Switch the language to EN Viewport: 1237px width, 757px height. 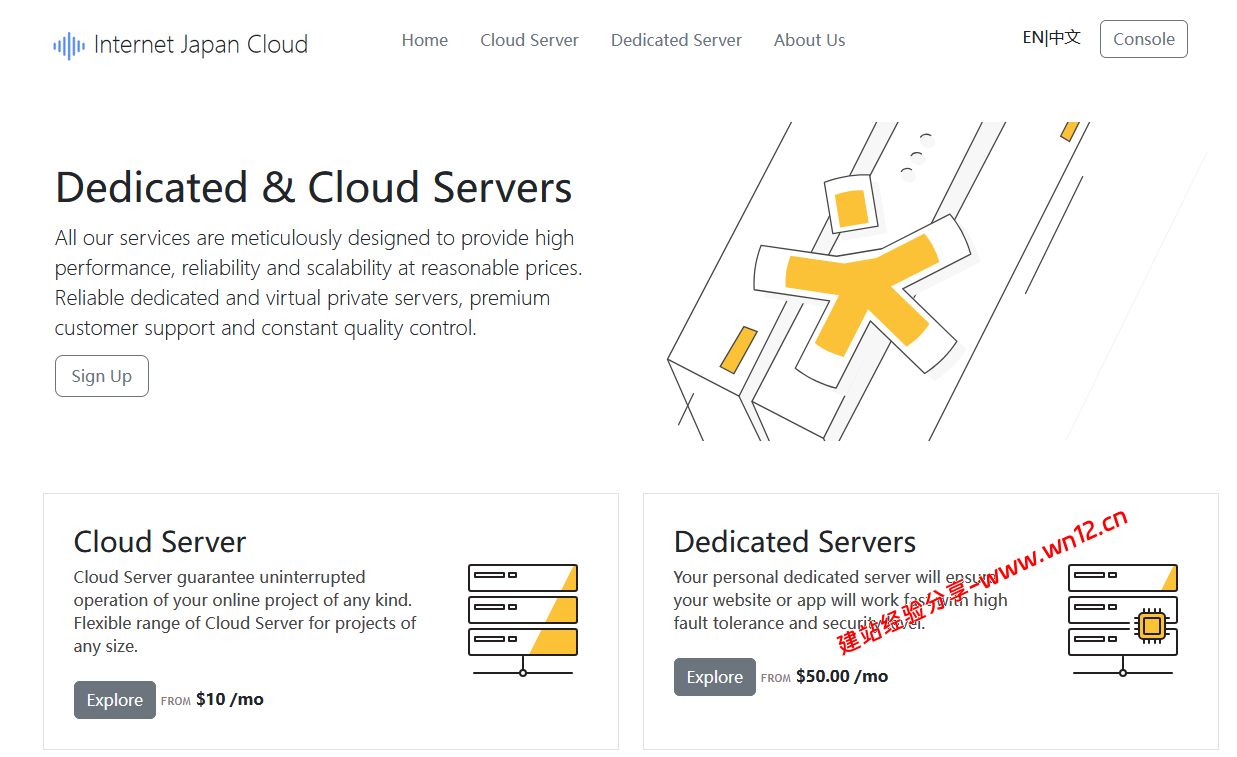1032,38
